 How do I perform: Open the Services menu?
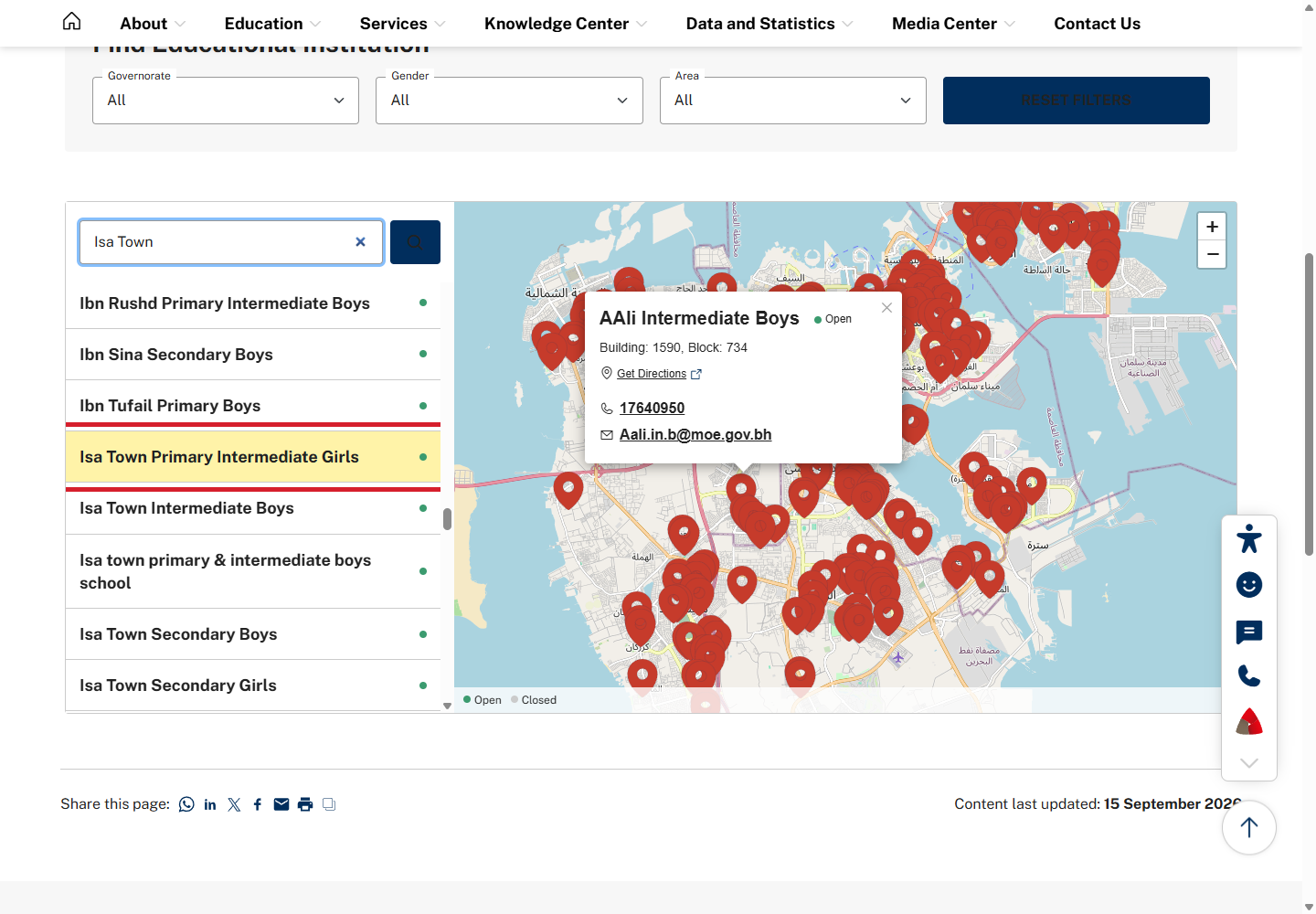(x=402, y=24)
